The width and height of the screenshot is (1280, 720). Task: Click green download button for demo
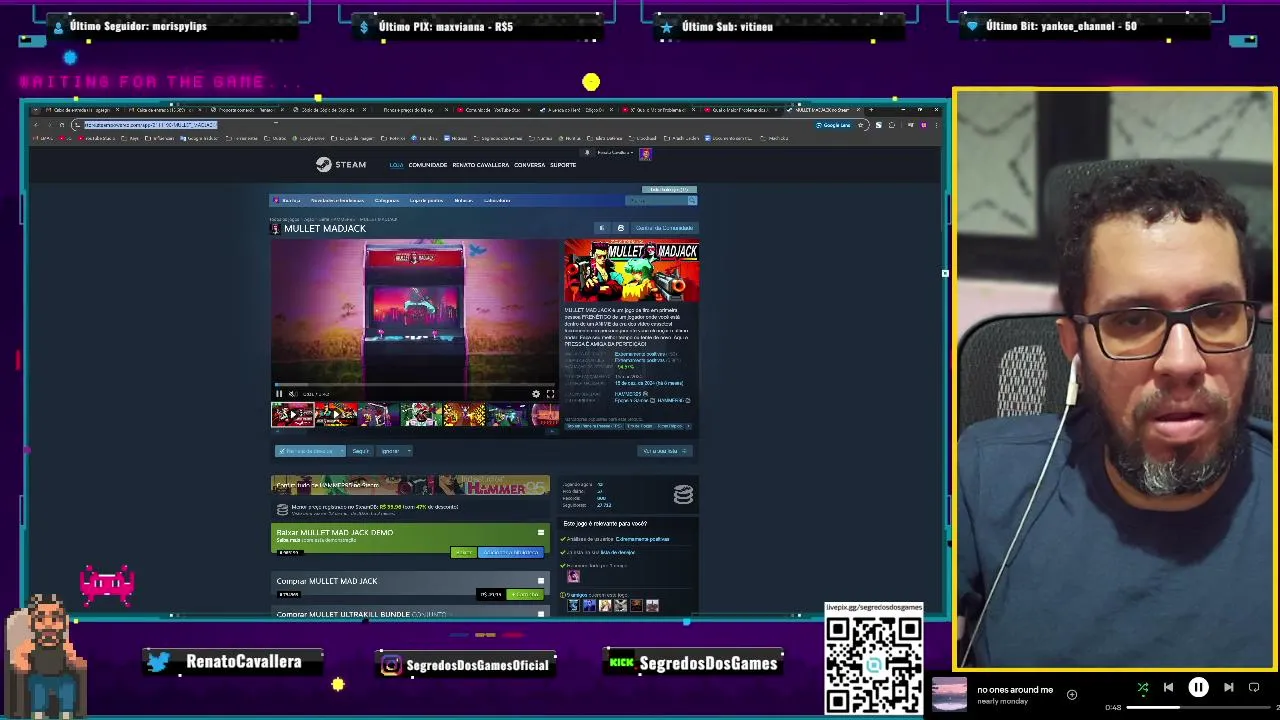(464, 552)
